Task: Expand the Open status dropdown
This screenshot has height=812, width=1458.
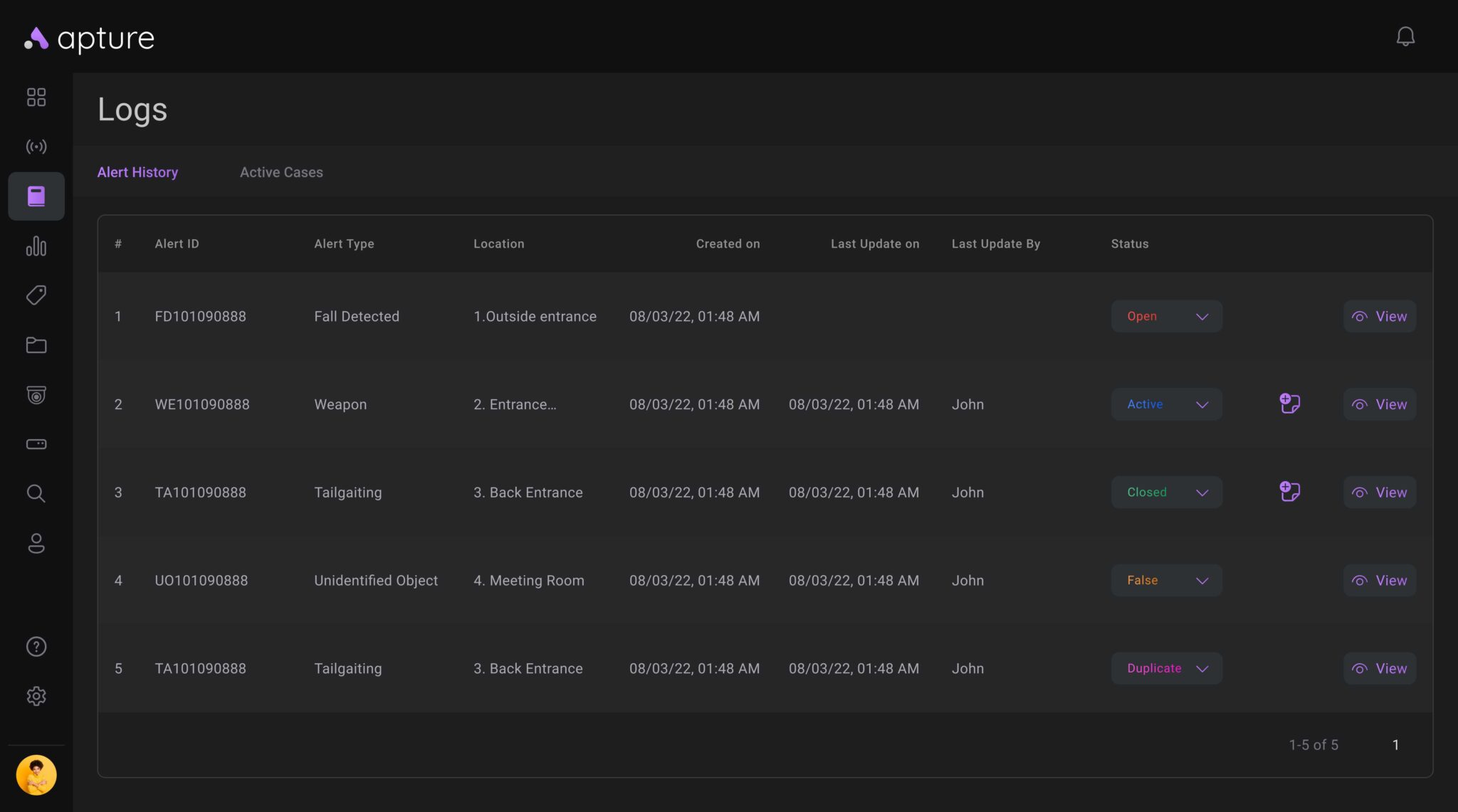Action: coord(1166,316)
